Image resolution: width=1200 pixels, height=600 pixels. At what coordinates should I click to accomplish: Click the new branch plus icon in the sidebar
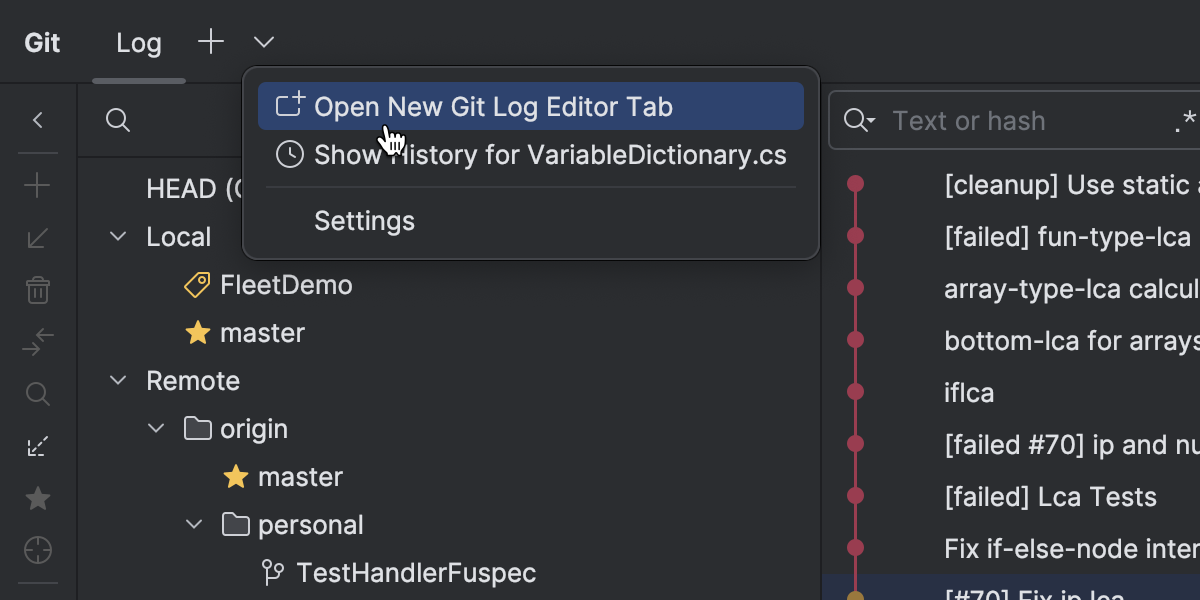click(x=38, y=185)
